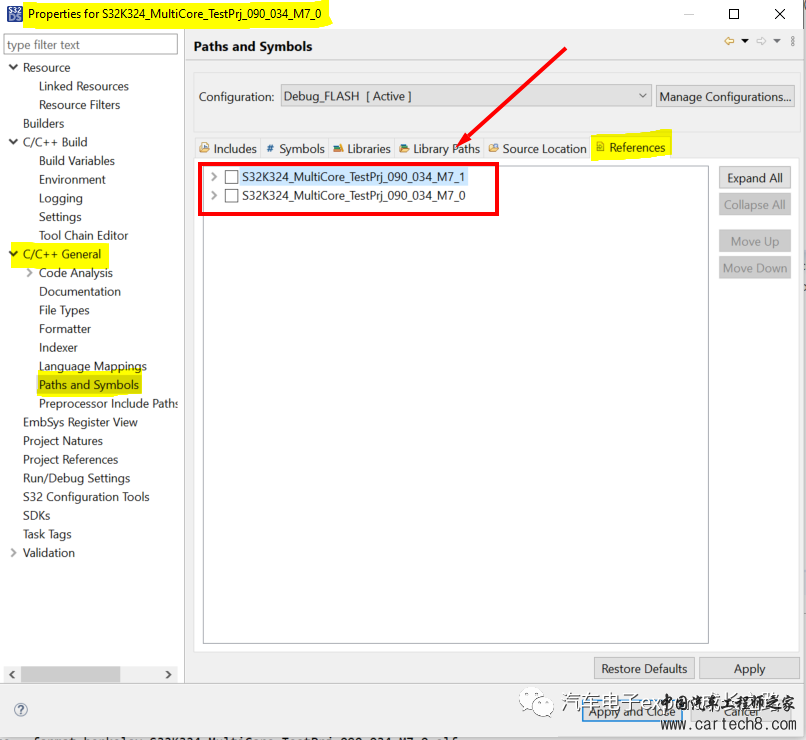Expand the Code Analysis tree node
Viewport: 806px width, 740px height.
(x=29, y=273)
